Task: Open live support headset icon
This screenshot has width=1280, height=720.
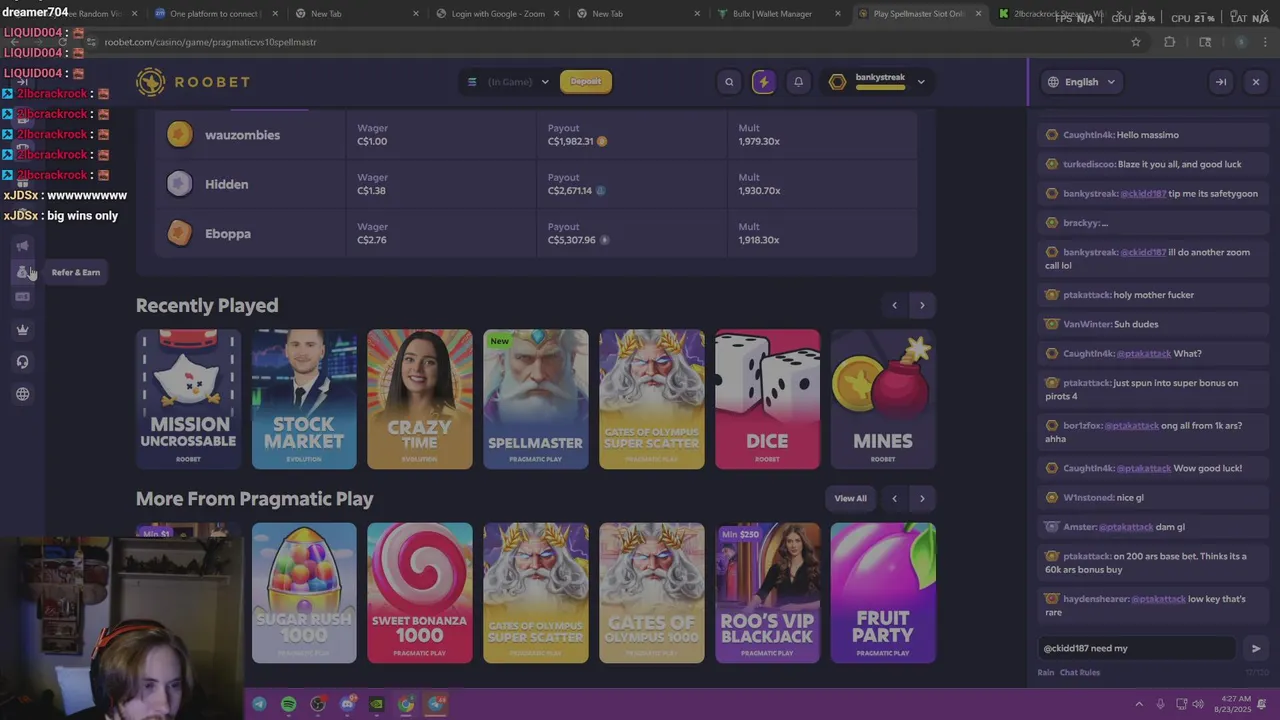Action: [22, 362]
